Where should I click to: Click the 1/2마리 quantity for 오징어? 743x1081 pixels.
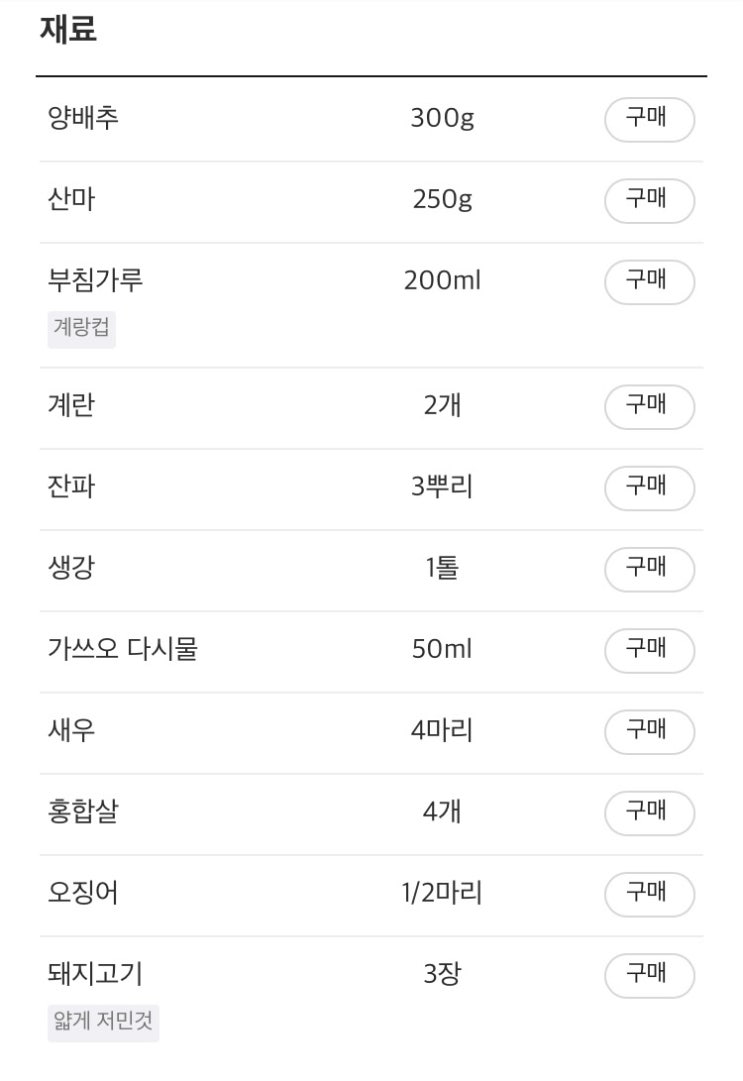coord(442,893)
